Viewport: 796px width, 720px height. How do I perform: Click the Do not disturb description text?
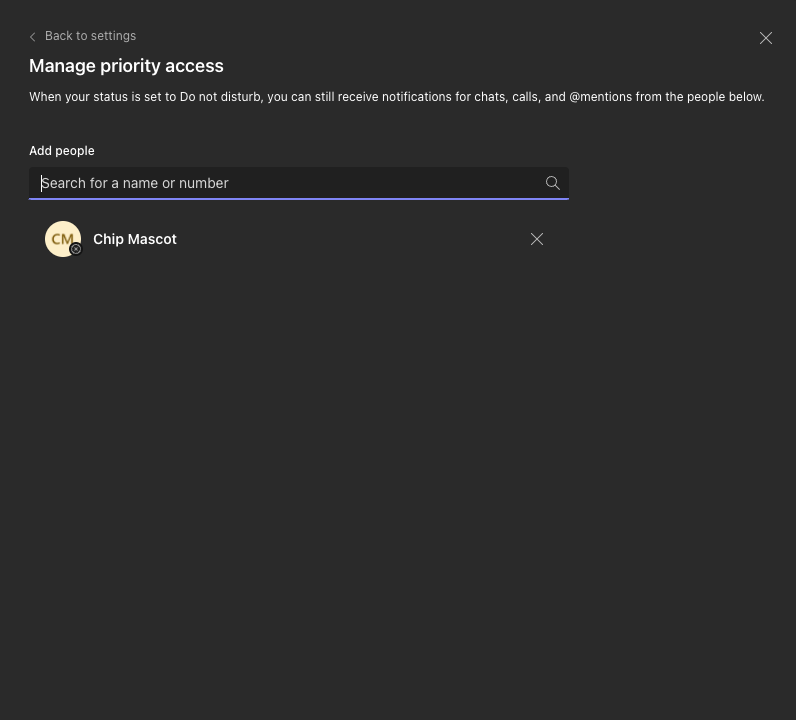point(396,97)
